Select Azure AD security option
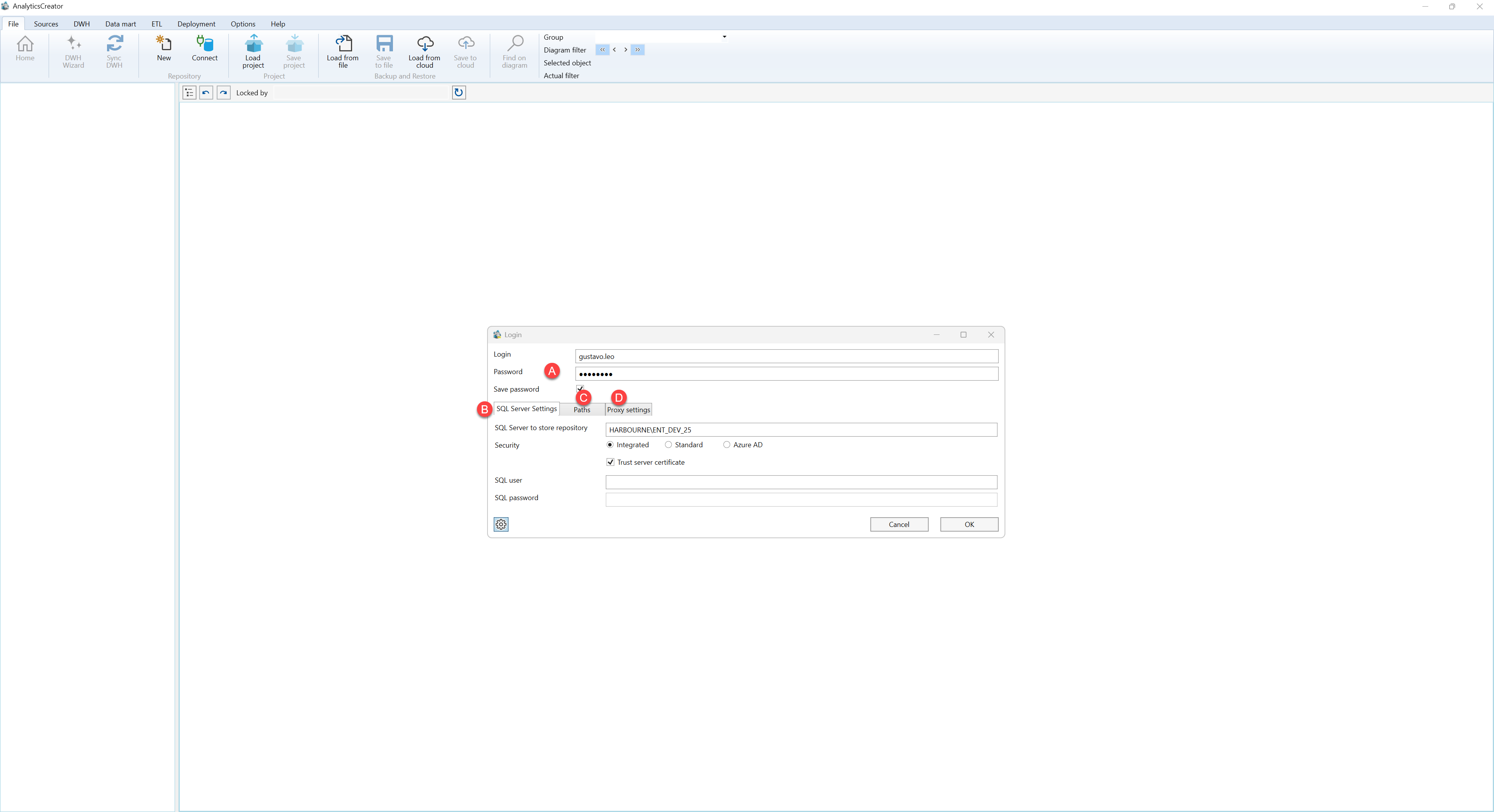1494x812 pixels. pyautogui.click(x=743, y=444)
